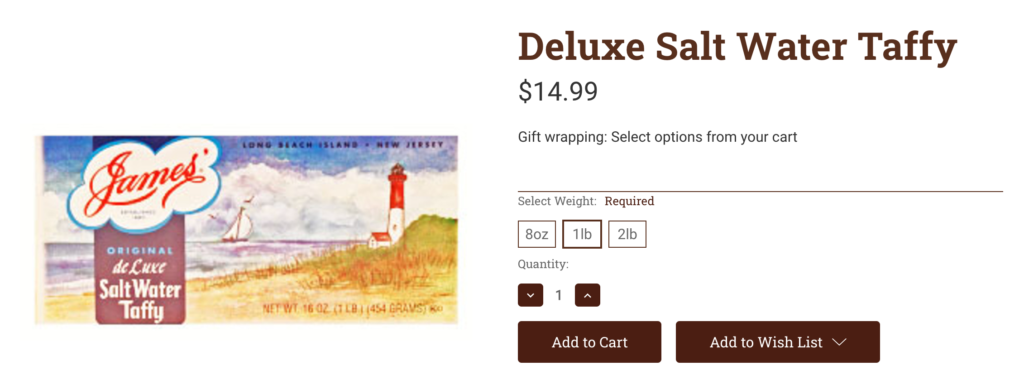Screen dimensions: 1024x375
Task: Open the taffy box product image
Action: 247,230
